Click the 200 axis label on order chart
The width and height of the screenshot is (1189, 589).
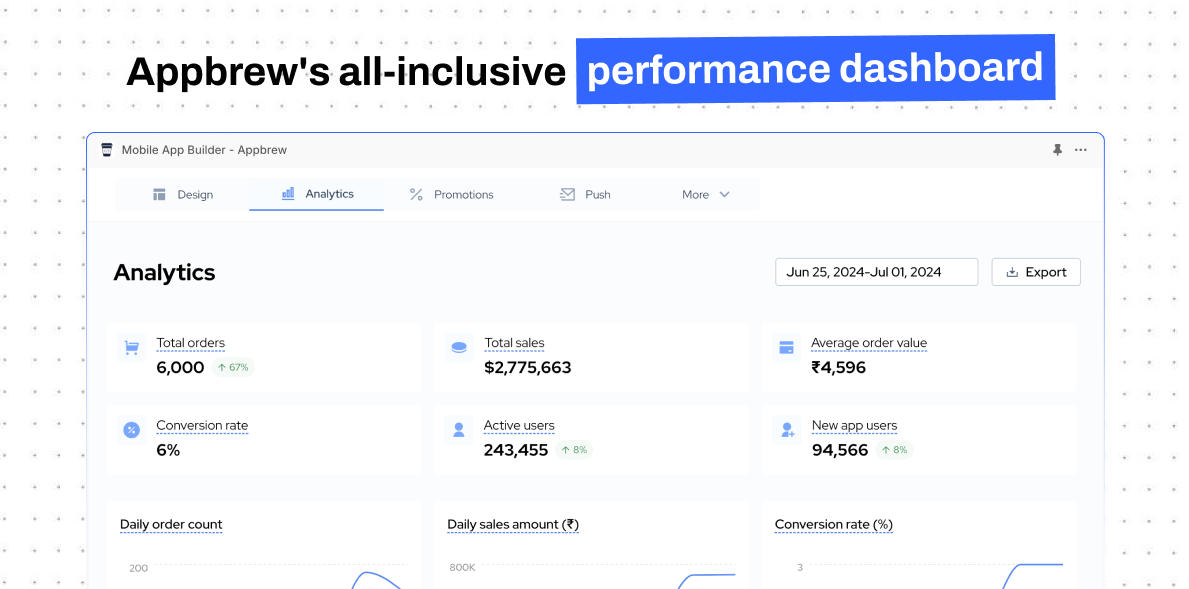click(x=139, y=568)
